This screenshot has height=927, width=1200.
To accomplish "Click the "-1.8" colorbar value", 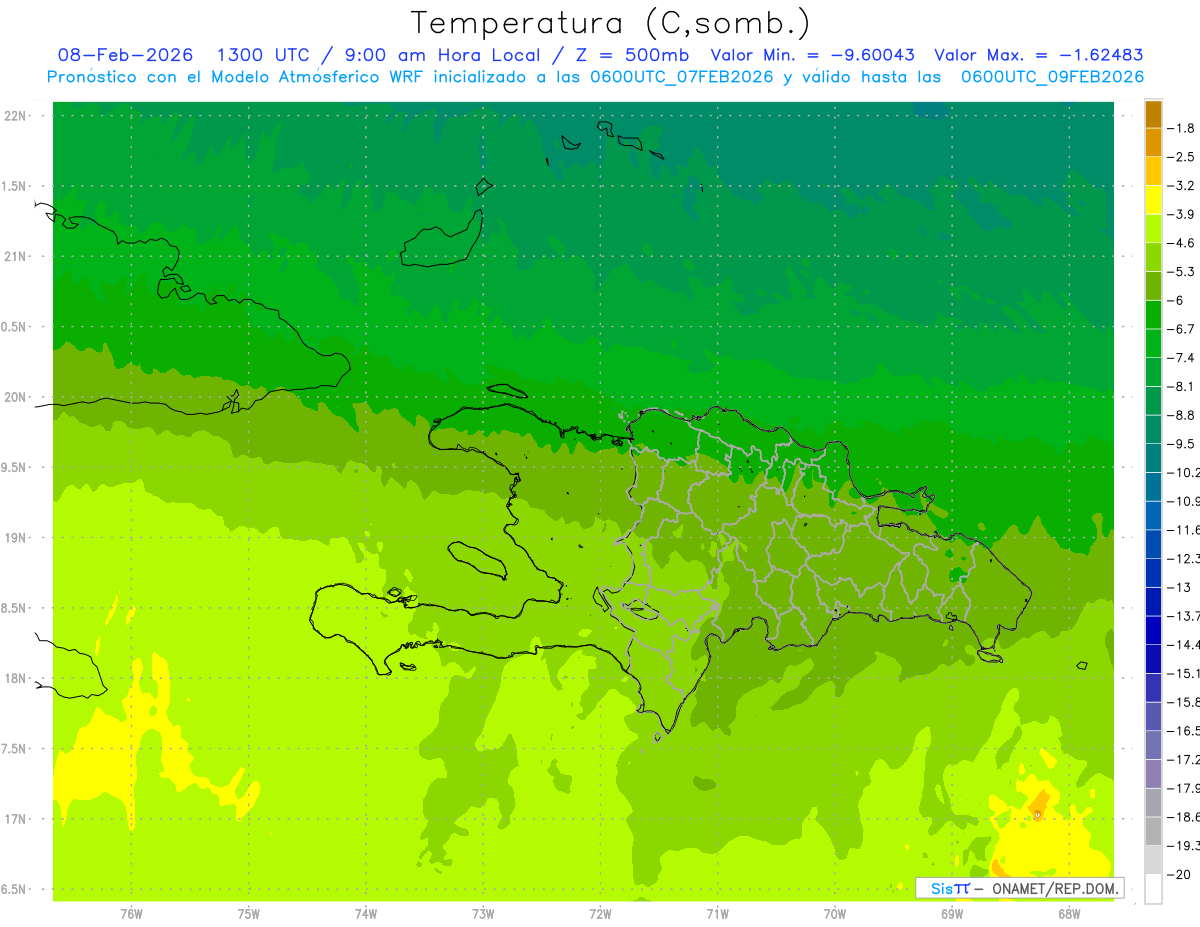I will point(1182,128).
